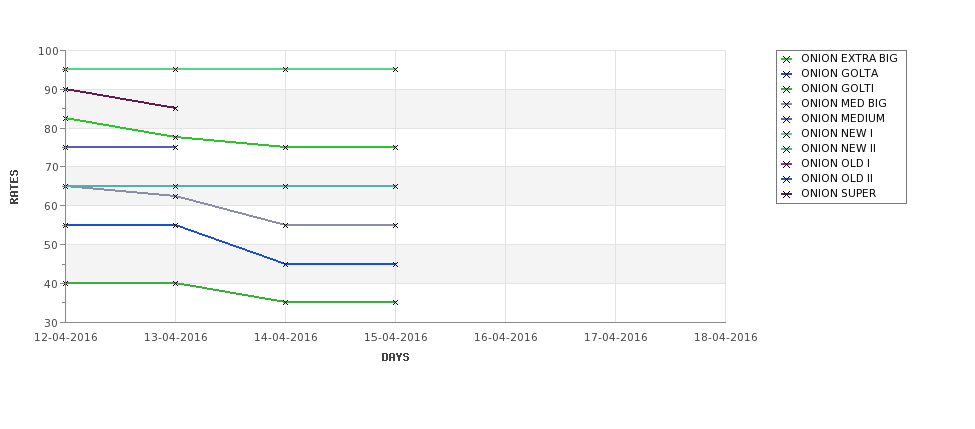Click the ONION GOLTA legend marker
The height and width of the screenshot is (429, 975).
tap(787, 74)
